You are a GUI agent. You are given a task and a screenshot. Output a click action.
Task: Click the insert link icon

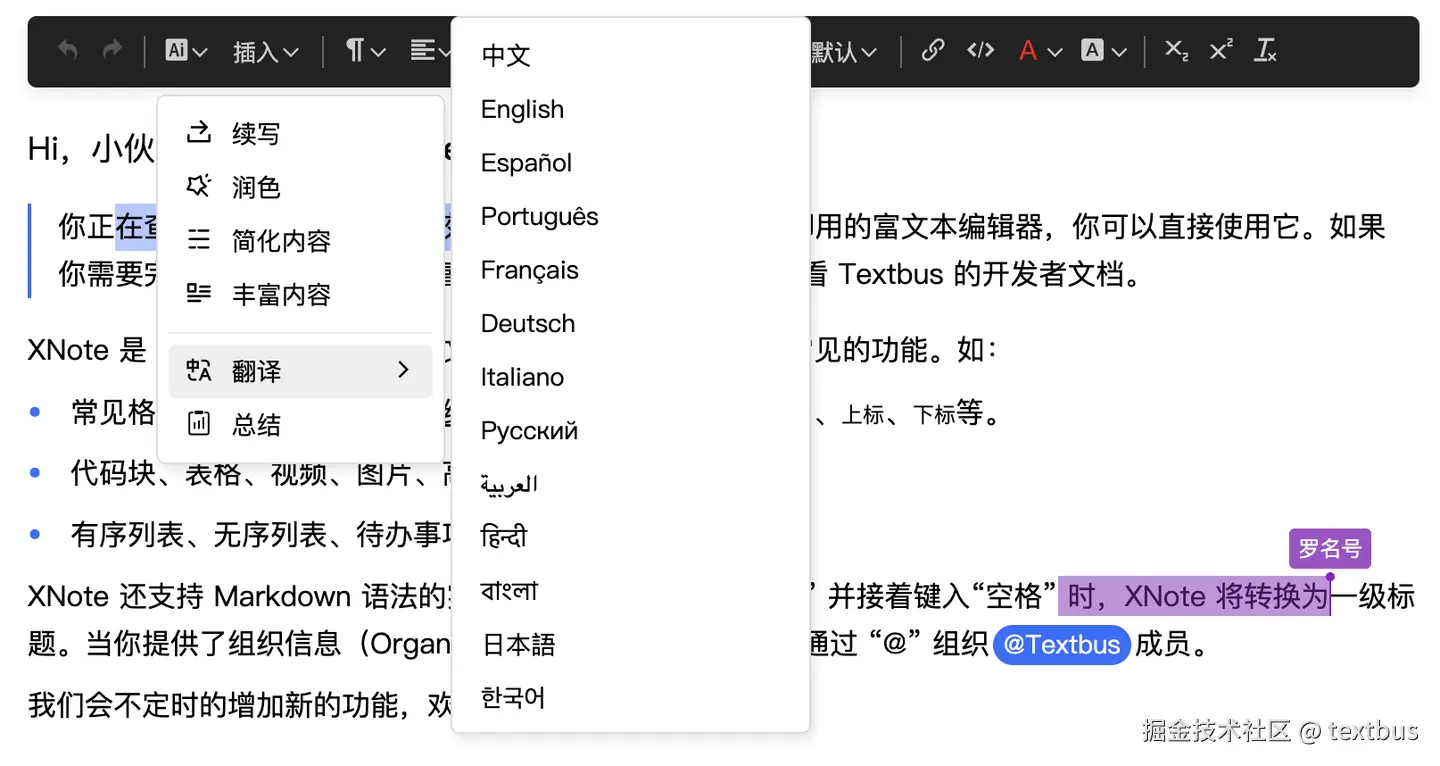(x=932, y=50)
